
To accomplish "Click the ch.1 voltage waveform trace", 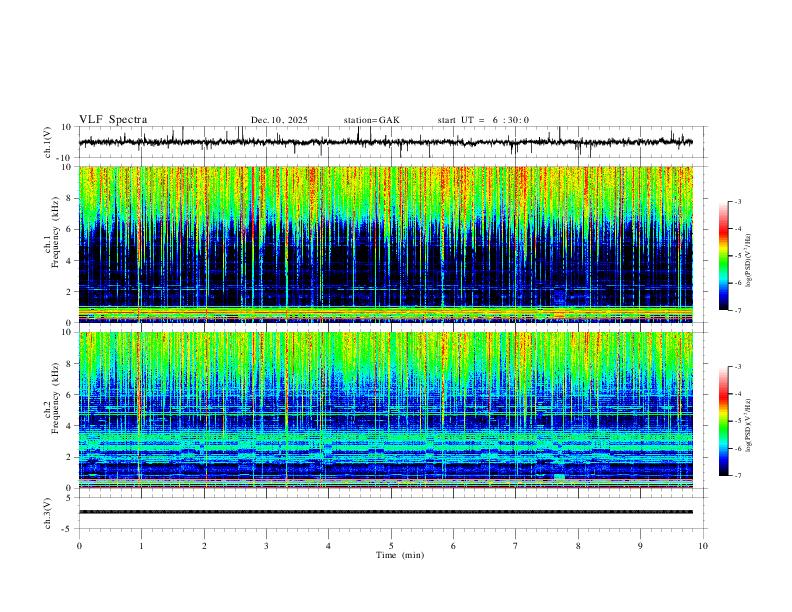I will click(x=386, y=142).
